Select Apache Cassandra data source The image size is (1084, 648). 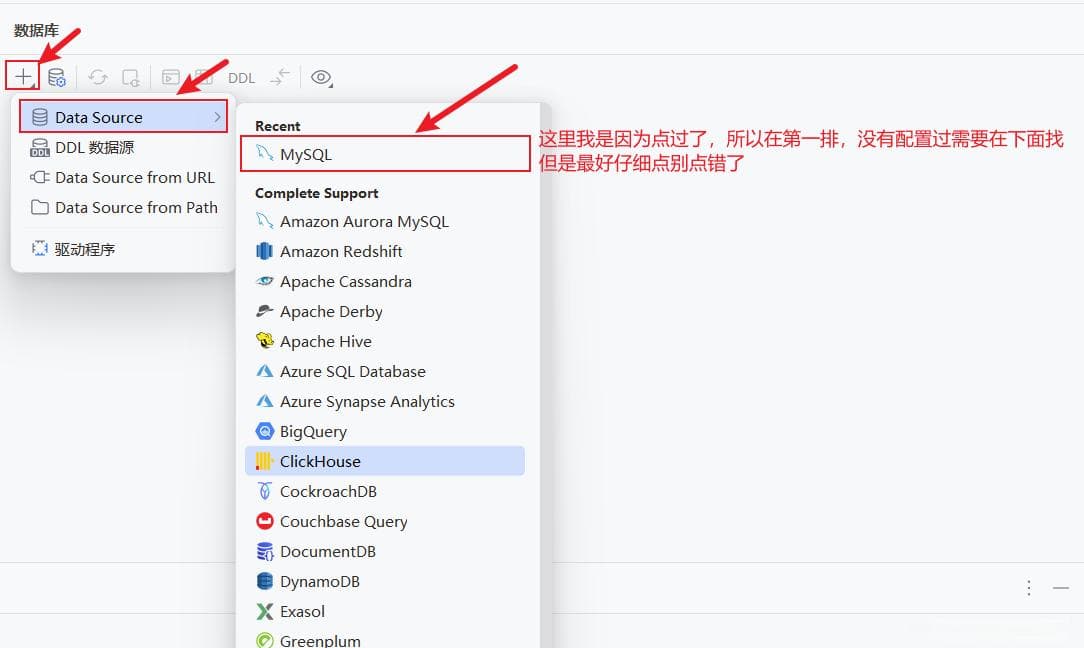tap(385, 281)
